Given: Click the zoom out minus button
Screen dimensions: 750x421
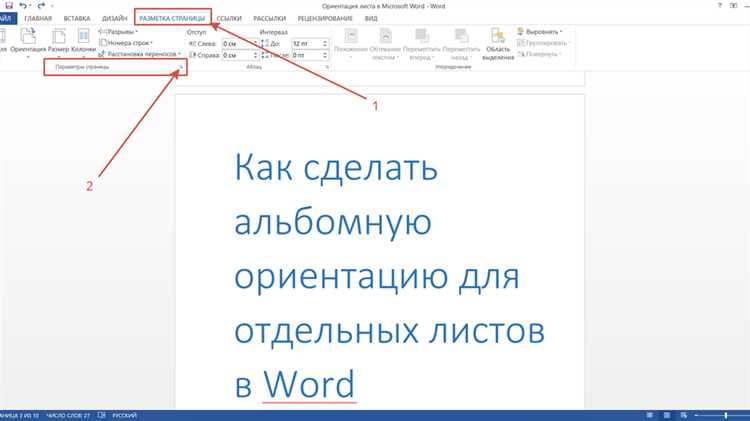Looking at the screenshot, I should click(697, 415).
